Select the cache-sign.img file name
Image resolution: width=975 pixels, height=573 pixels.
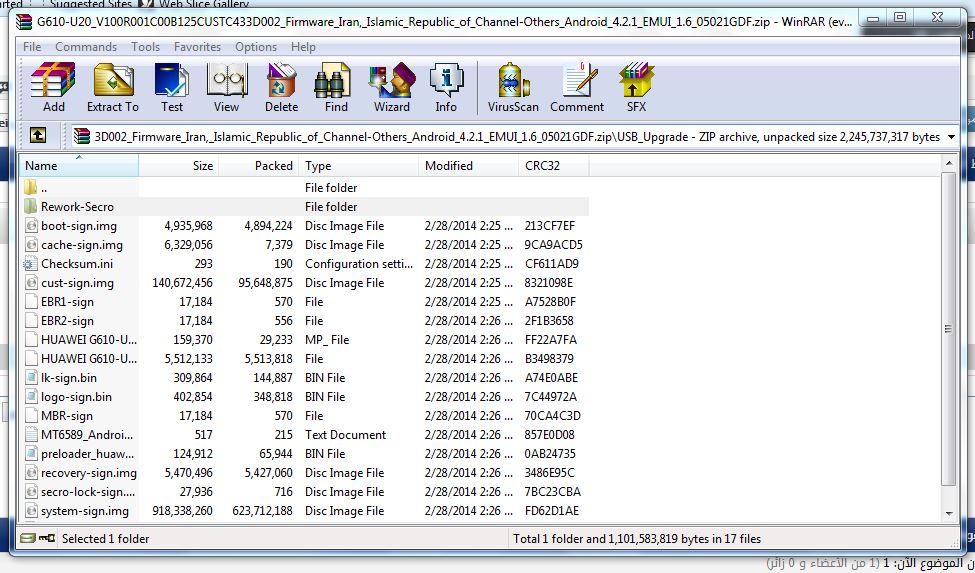[x=81, y=245]
